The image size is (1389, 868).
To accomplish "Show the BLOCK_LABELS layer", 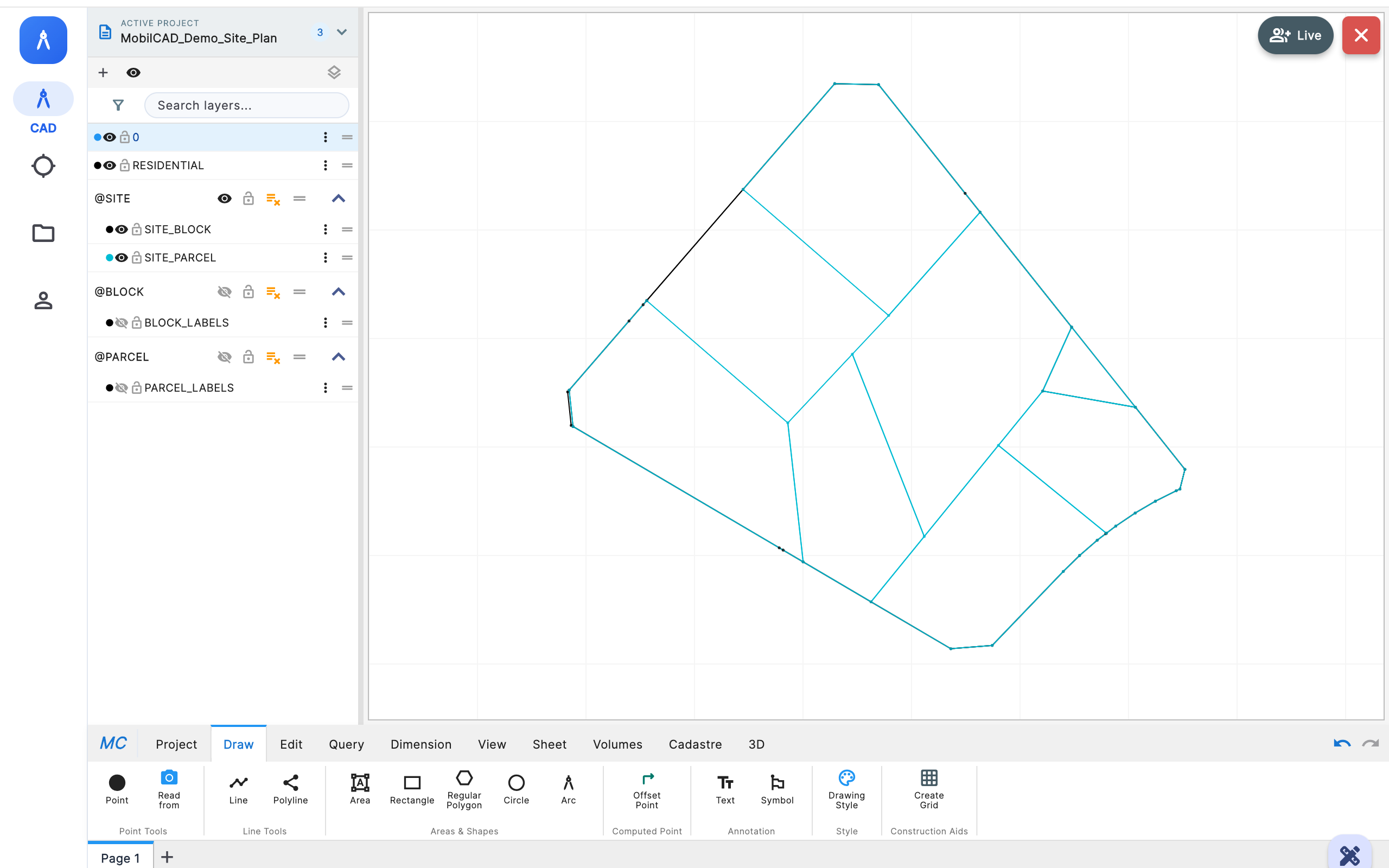I will (x=122, y=323).
